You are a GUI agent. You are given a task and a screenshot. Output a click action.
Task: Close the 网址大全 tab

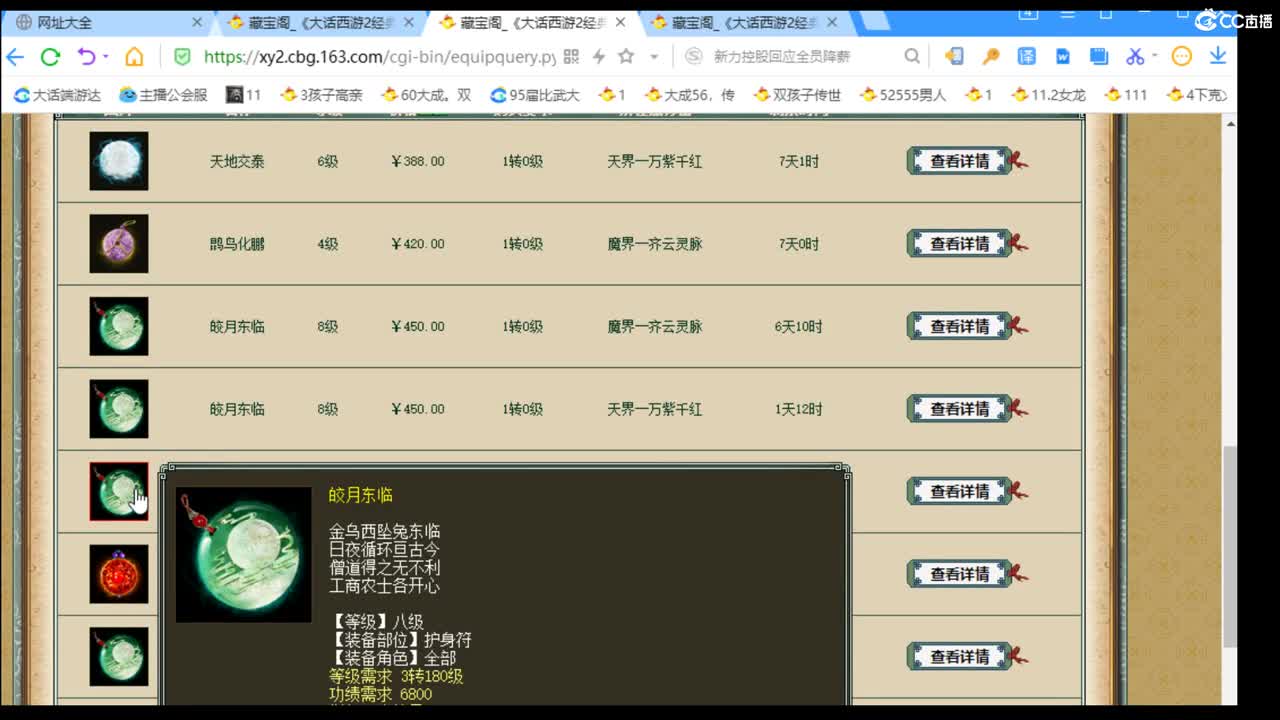(x=197, y=22)
